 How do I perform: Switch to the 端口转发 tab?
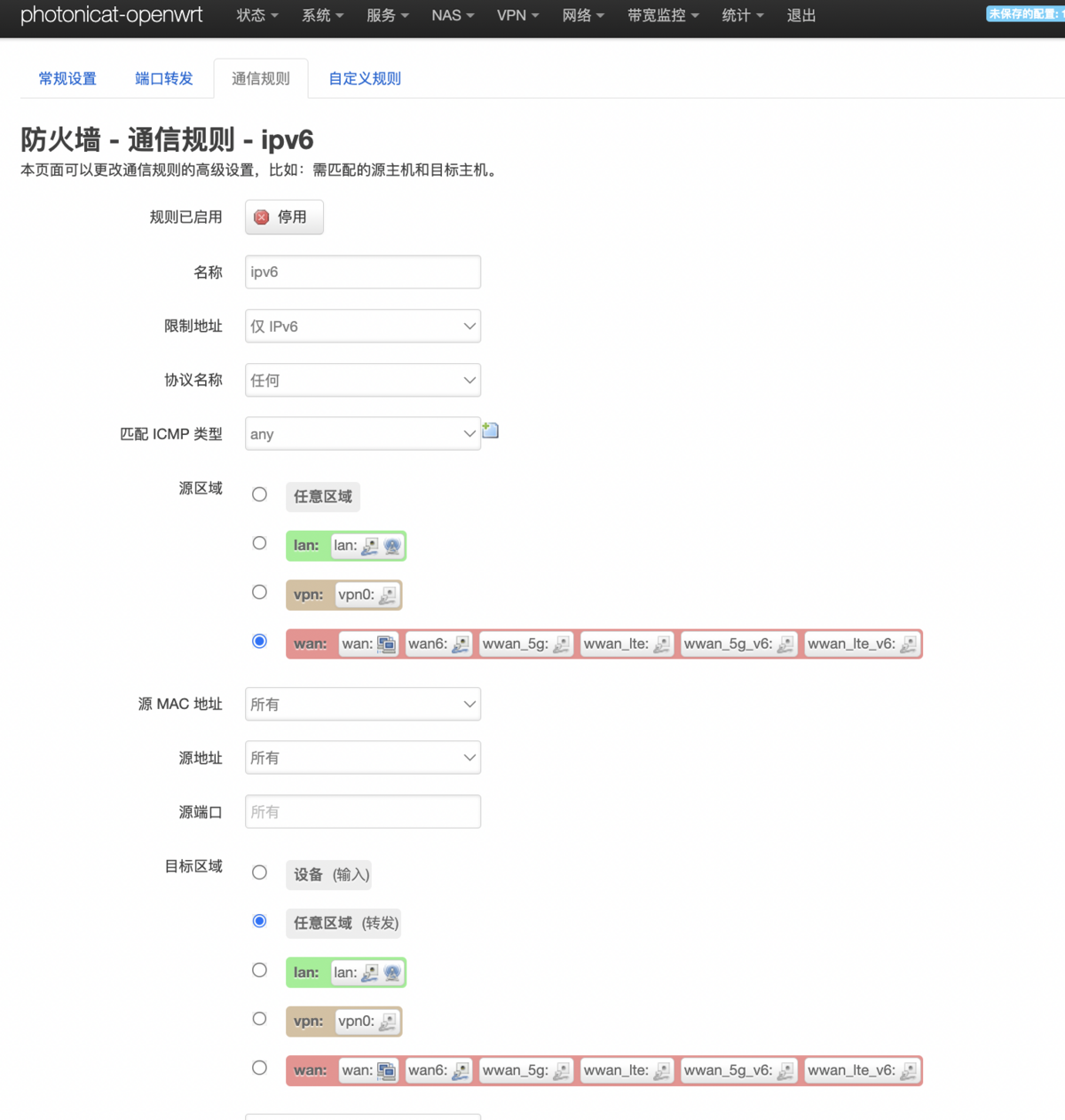(163, 78)
